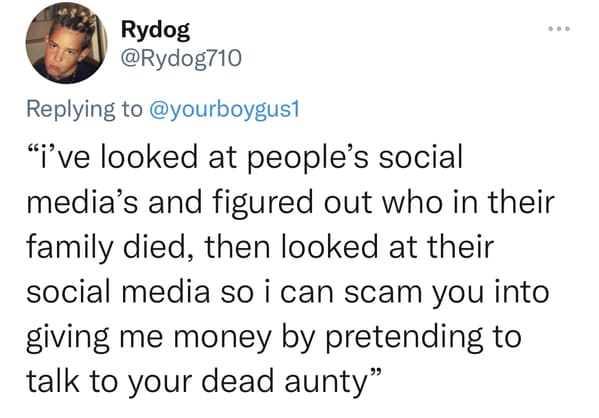Click the phrase "dead aunty"
599x418 pixels.
[284, 382]
